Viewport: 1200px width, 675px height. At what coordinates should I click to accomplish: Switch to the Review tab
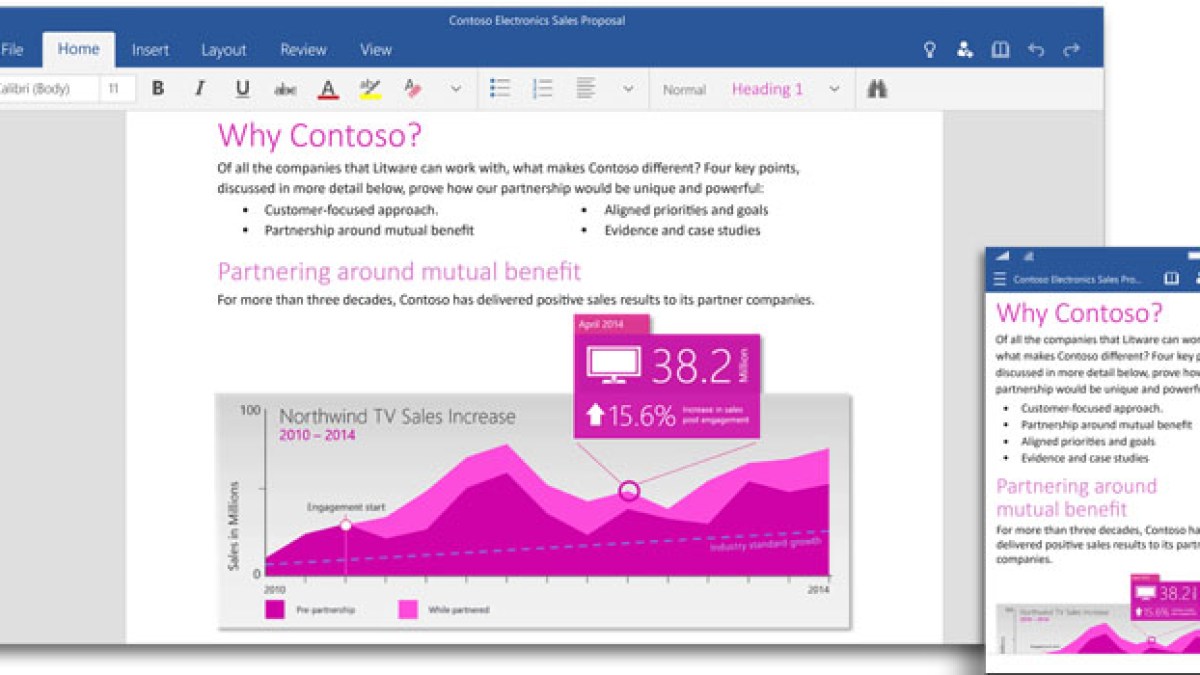[x=303, y=49]
